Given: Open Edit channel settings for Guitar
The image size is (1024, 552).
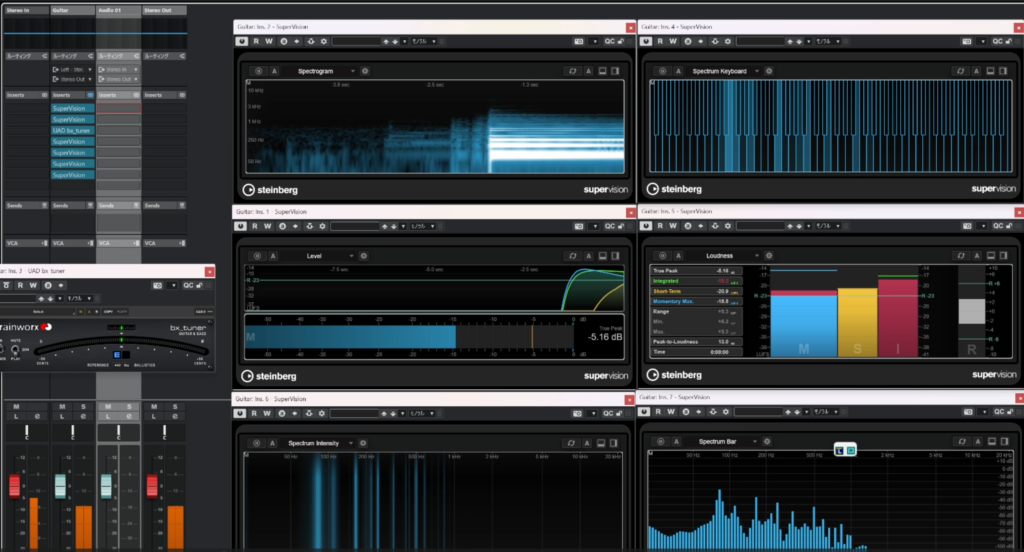Looking at the screenshot, I should pyautogui.click(x=83, y=416).
